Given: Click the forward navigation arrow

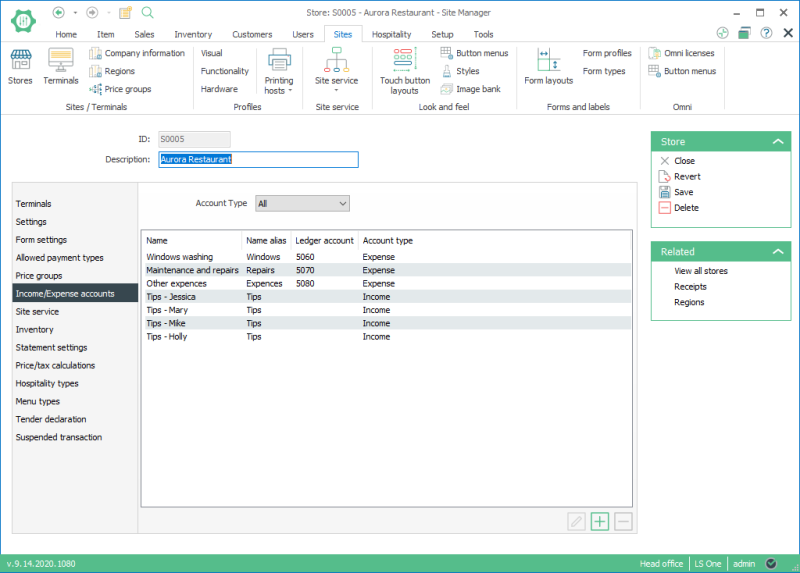Looking at the screenshot, I should coord(92,12).
